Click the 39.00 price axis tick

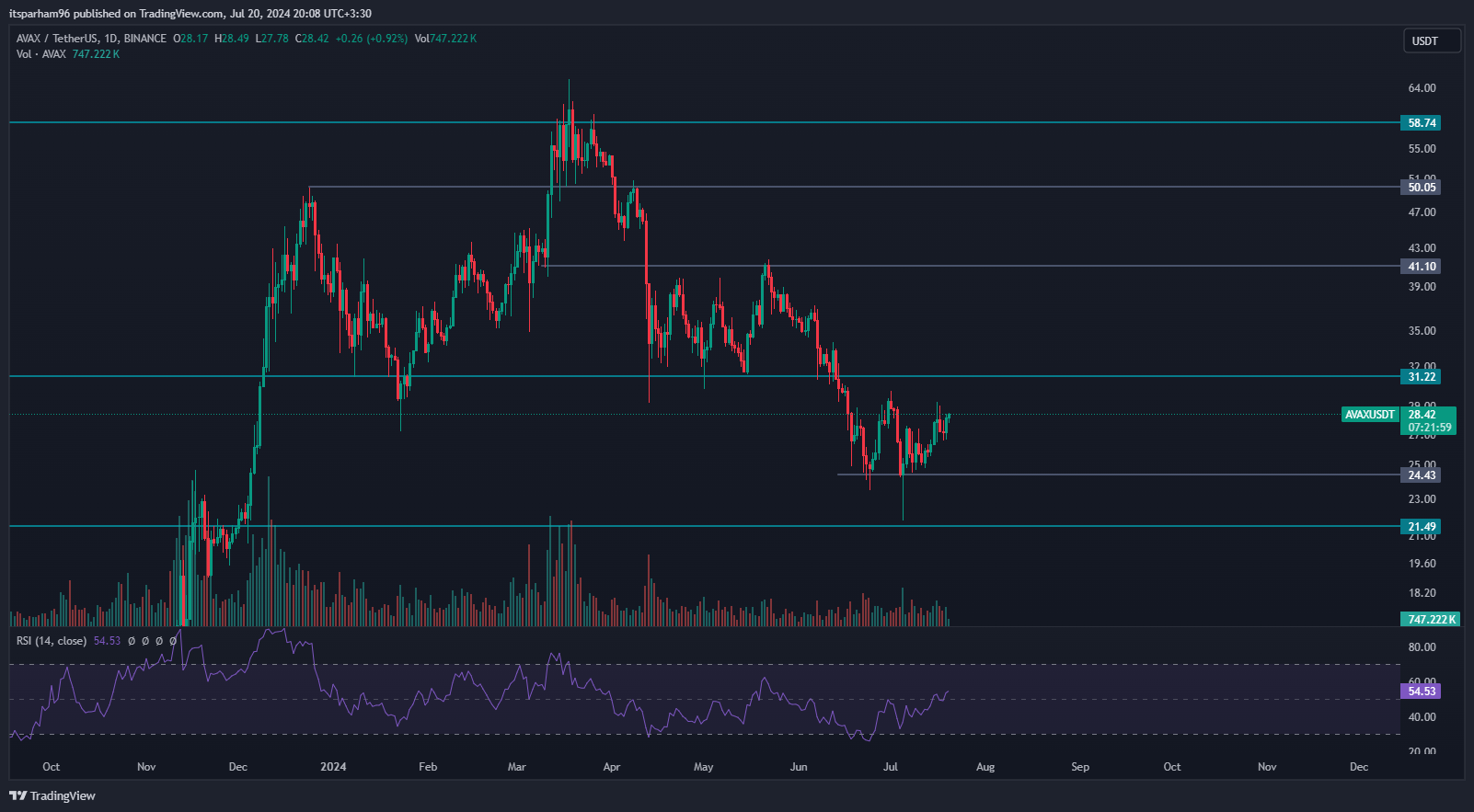coord(1422,287)
